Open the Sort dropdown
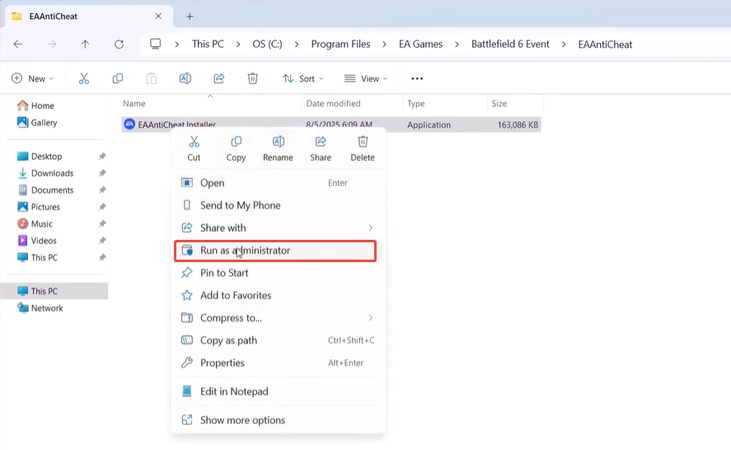 pos(303,78)
